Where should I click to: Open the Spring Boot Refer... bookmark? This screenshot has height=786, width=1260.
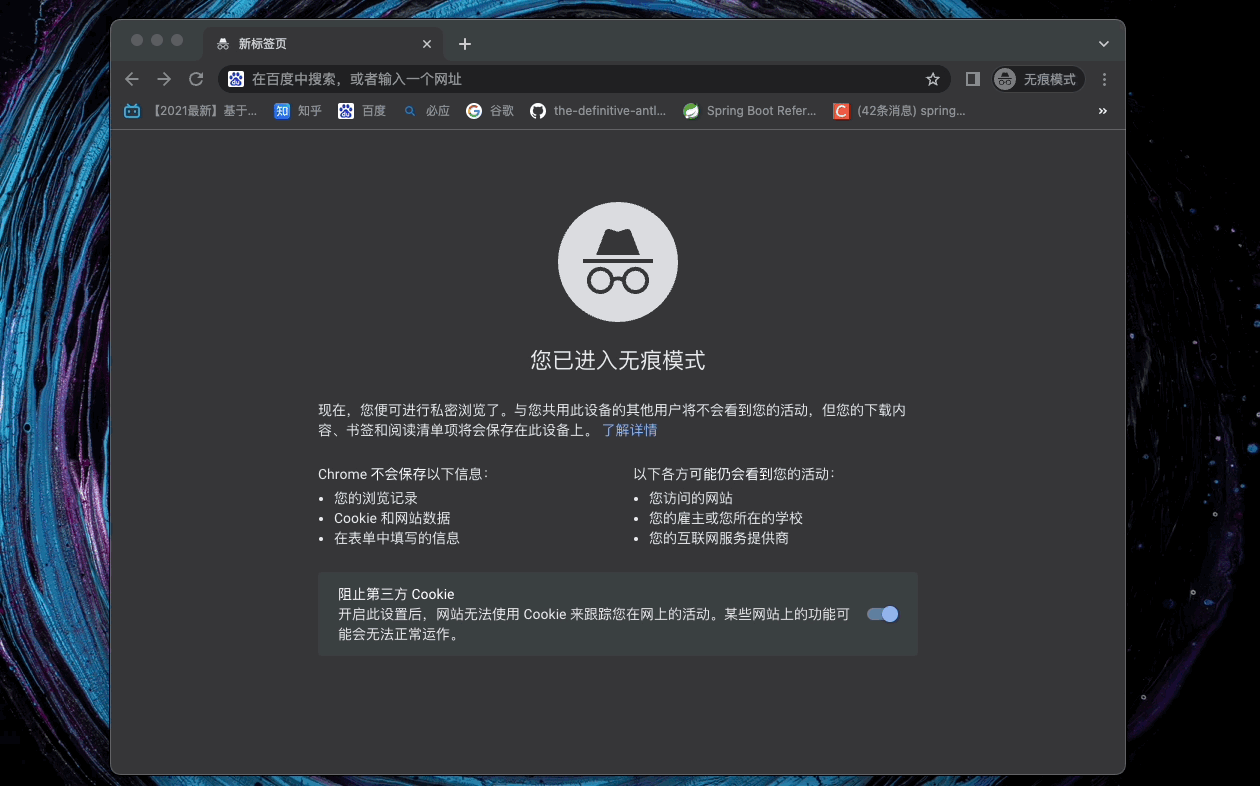tap(749, 111)
